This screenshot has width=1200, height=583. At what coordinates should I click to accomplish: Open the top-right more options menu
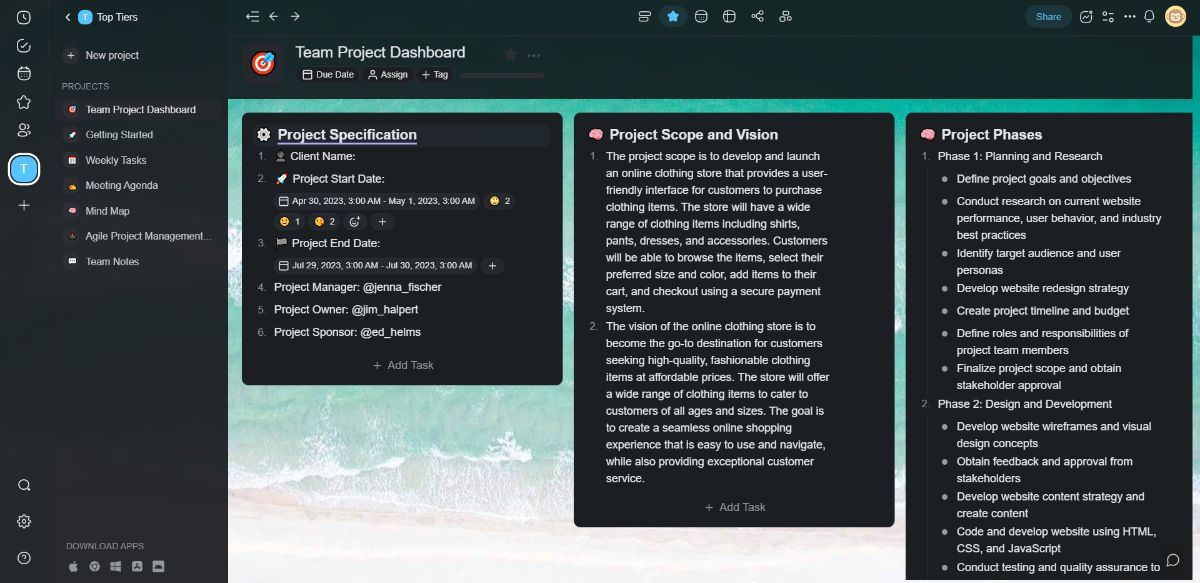click(x=1129, y=16)
